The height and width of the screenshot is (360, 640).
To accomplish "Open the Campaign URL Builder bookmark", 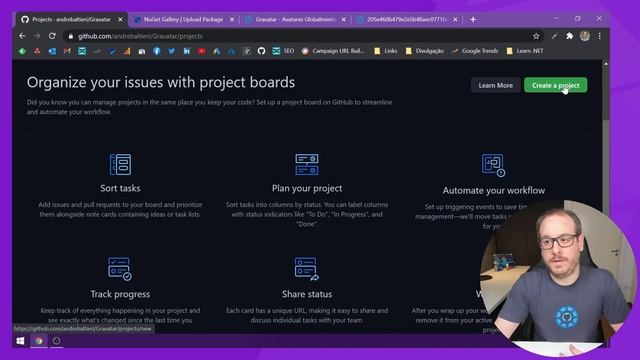I will point(333,51).
